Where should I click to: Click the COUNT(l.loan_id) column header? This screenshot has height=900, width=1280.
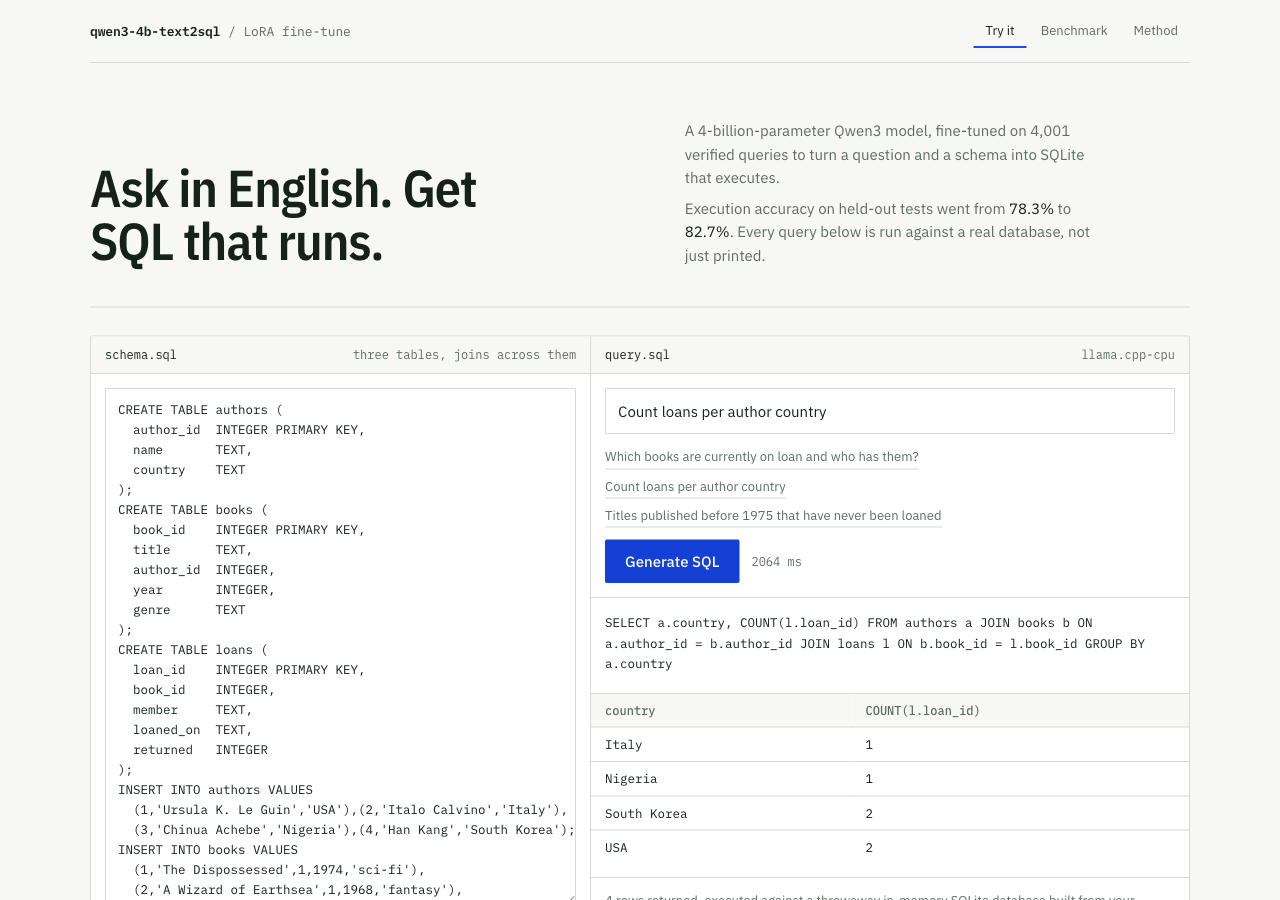click(923, 711)
